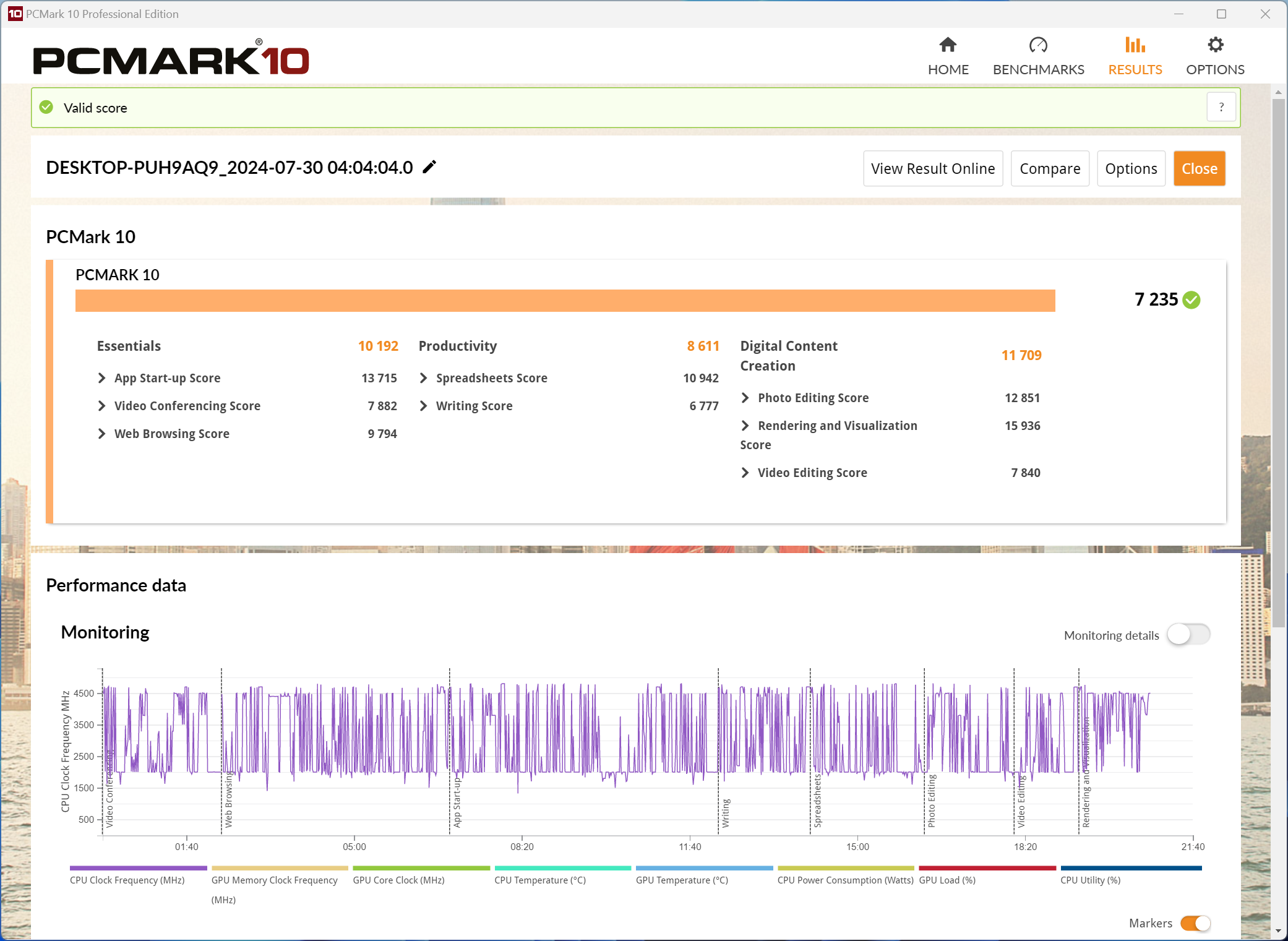Click pencil icon to rename result
Viewport: 1288px width, 941px height.
429,167
